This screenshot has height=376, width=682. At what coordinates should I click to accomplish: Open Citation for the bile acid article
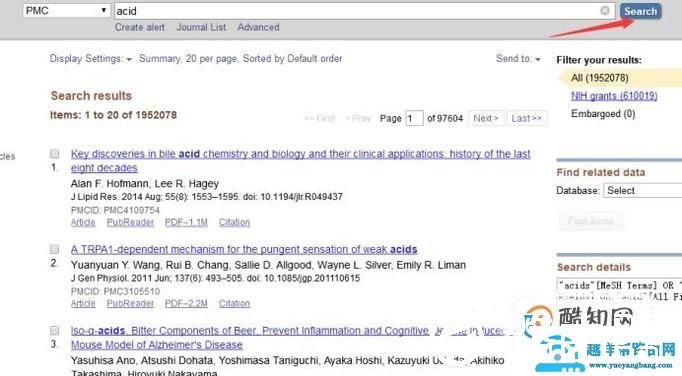click(x=234, y=222)
